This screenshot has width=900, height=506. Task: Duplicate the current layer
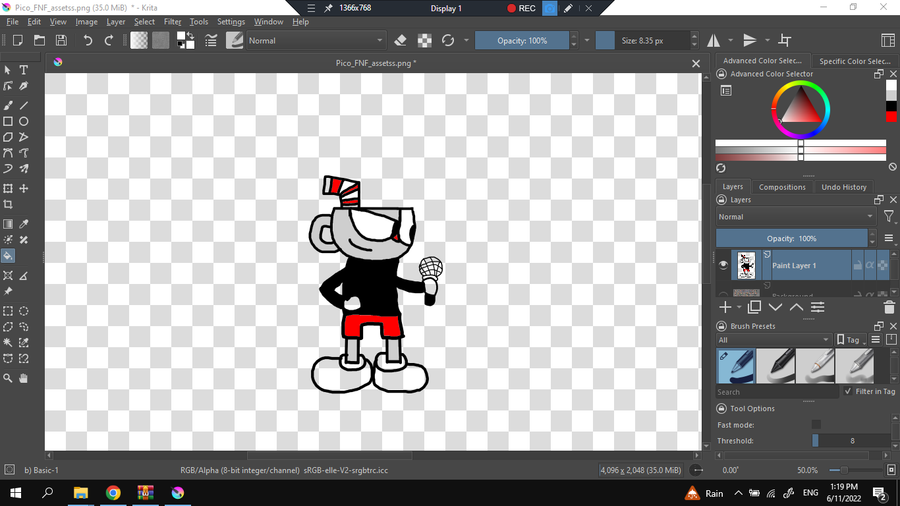[754, 308]
